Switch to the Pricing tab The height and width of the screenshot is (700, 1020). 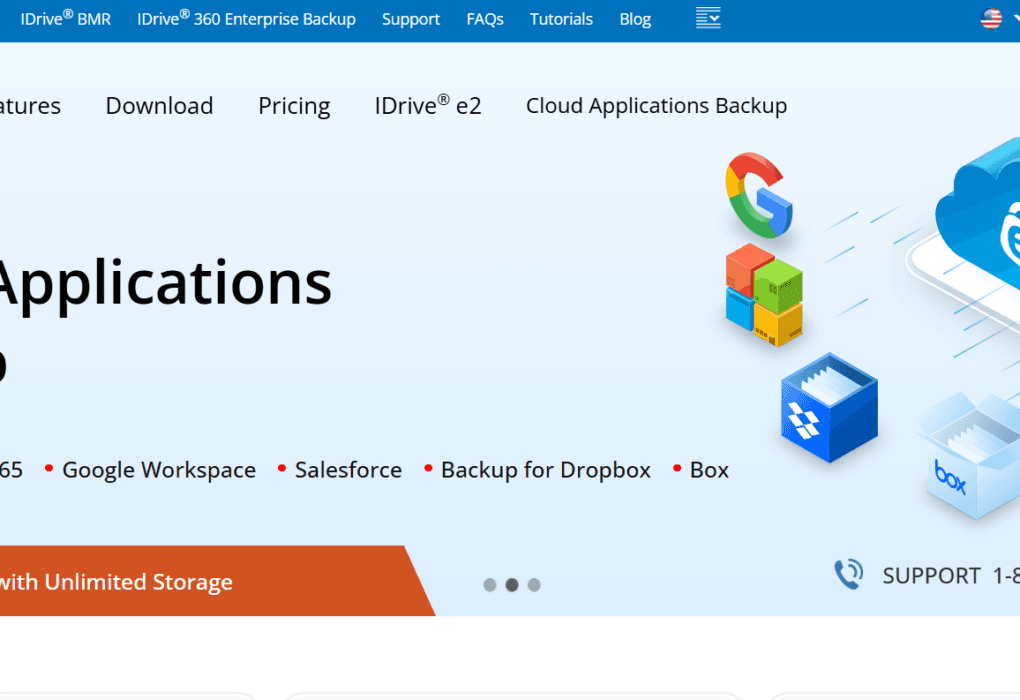pyautogui.click(x=294, y=105)
